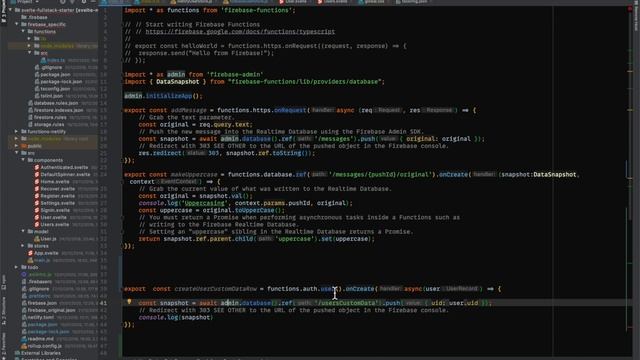Click the circular icon beside .eslintrc.js
This screenshot has height=360, width=640.
[x=24, y=274]
